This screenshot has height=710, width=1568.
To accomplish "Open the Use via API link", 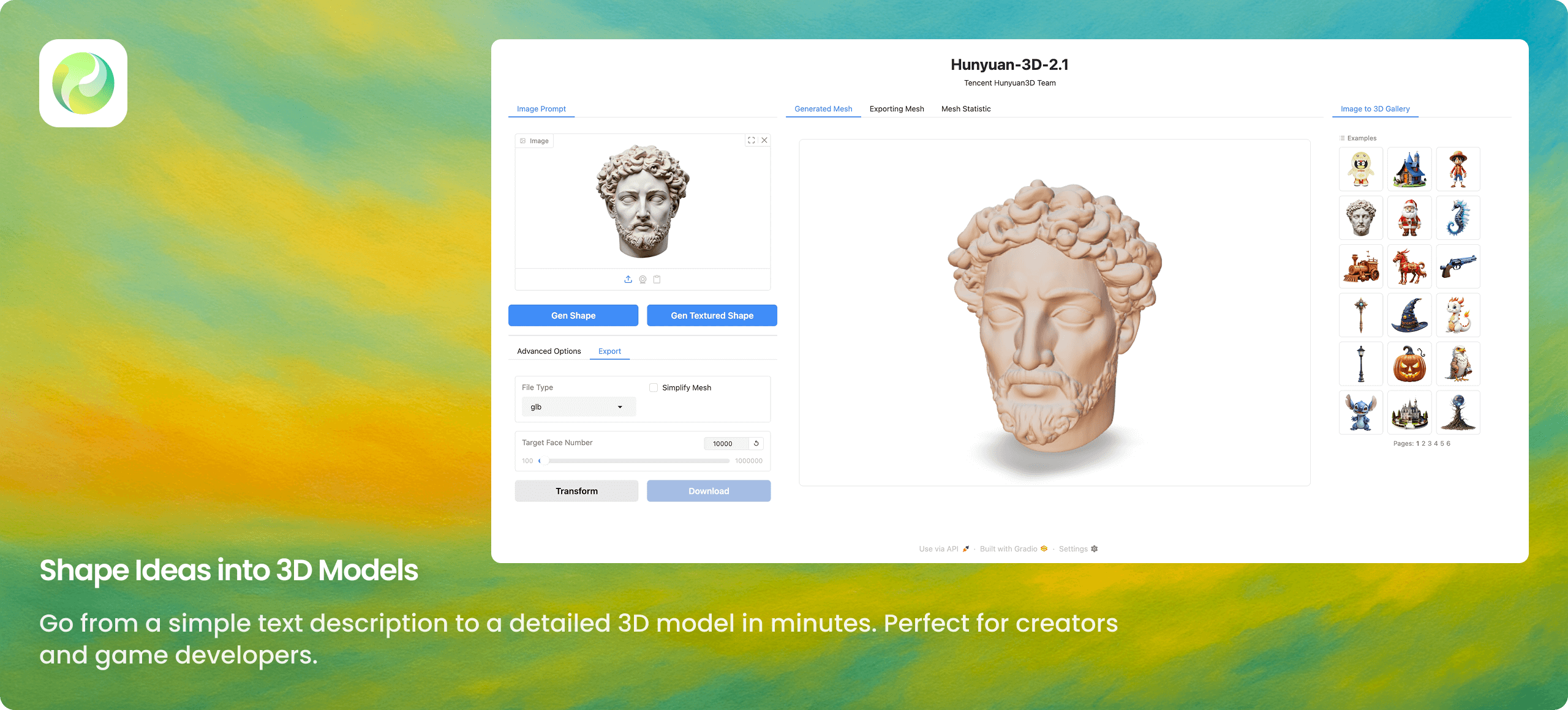I will click(x=944, y=549).
